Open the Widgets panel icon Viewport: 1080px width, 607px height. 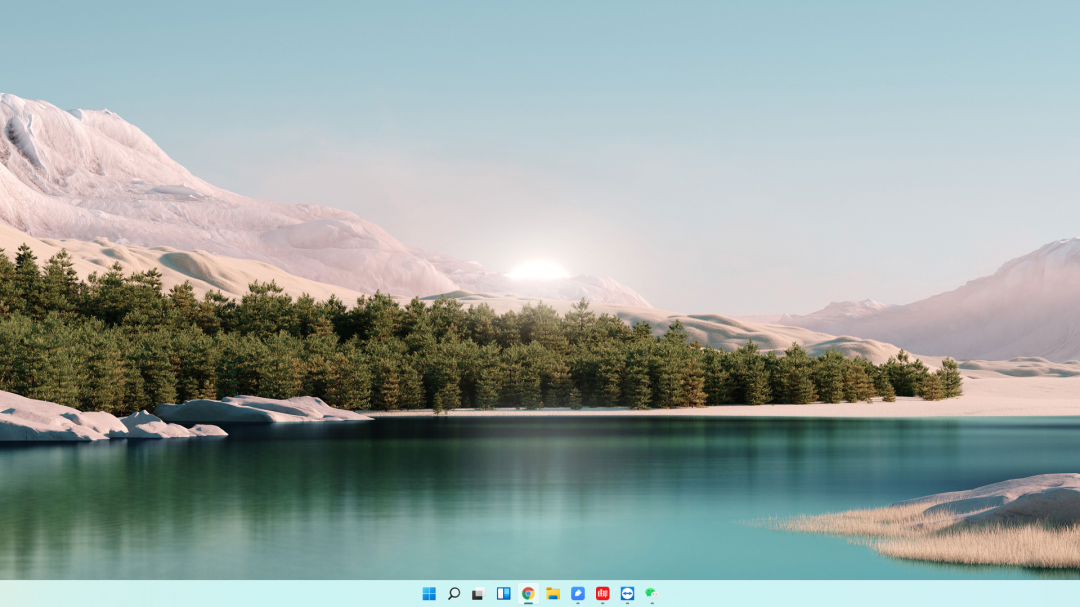coord(503,593)
